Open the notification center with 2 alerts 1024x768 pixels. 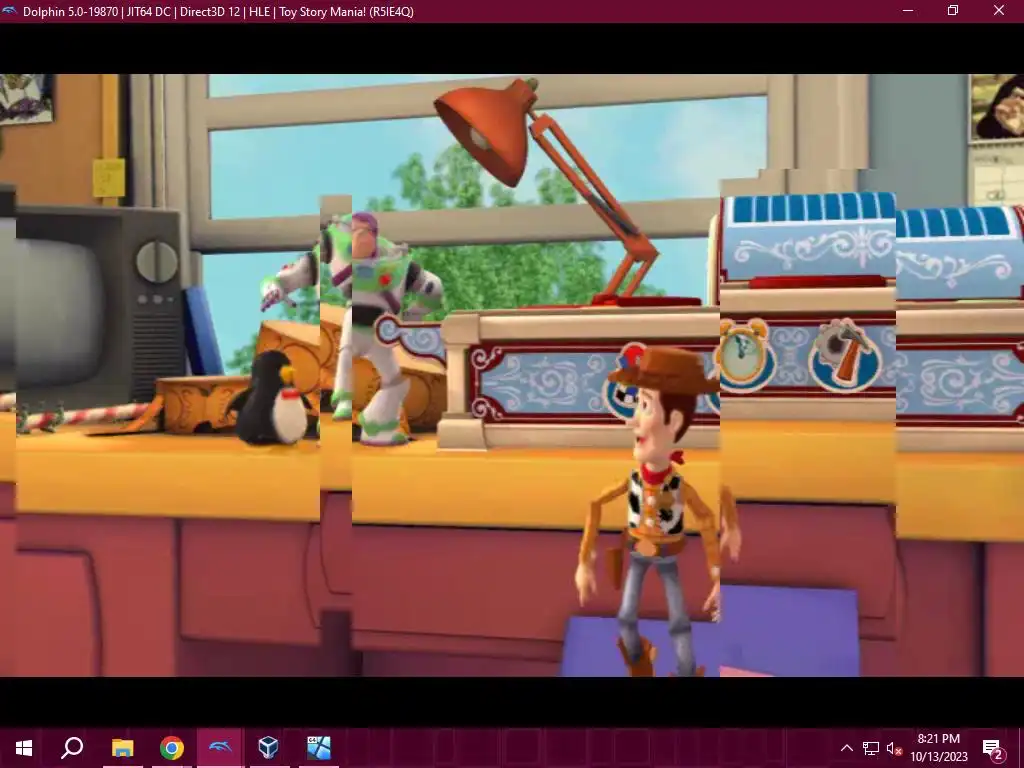[993, 748]
